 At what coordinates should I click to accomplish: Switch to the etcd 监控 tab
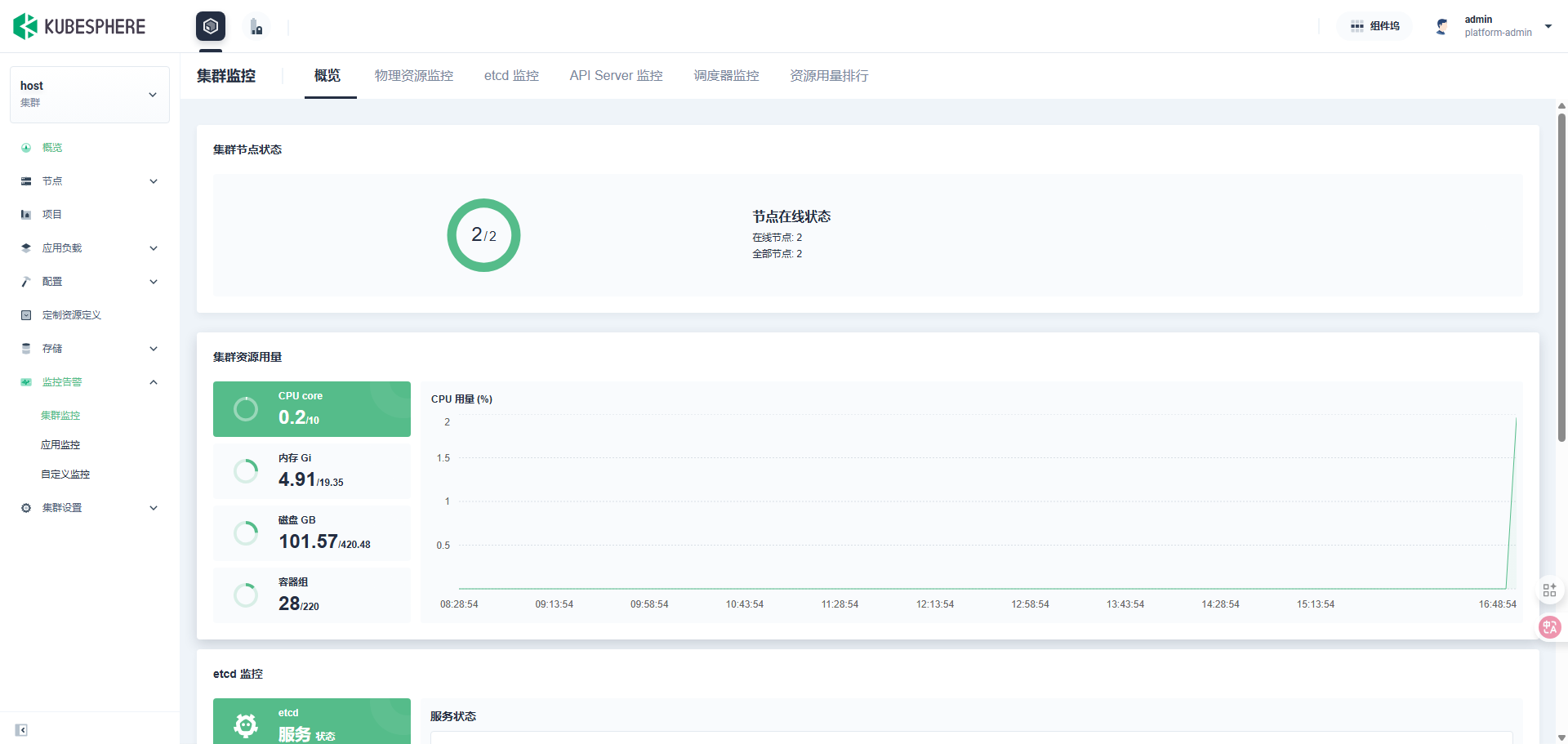[x=511, y=76]
